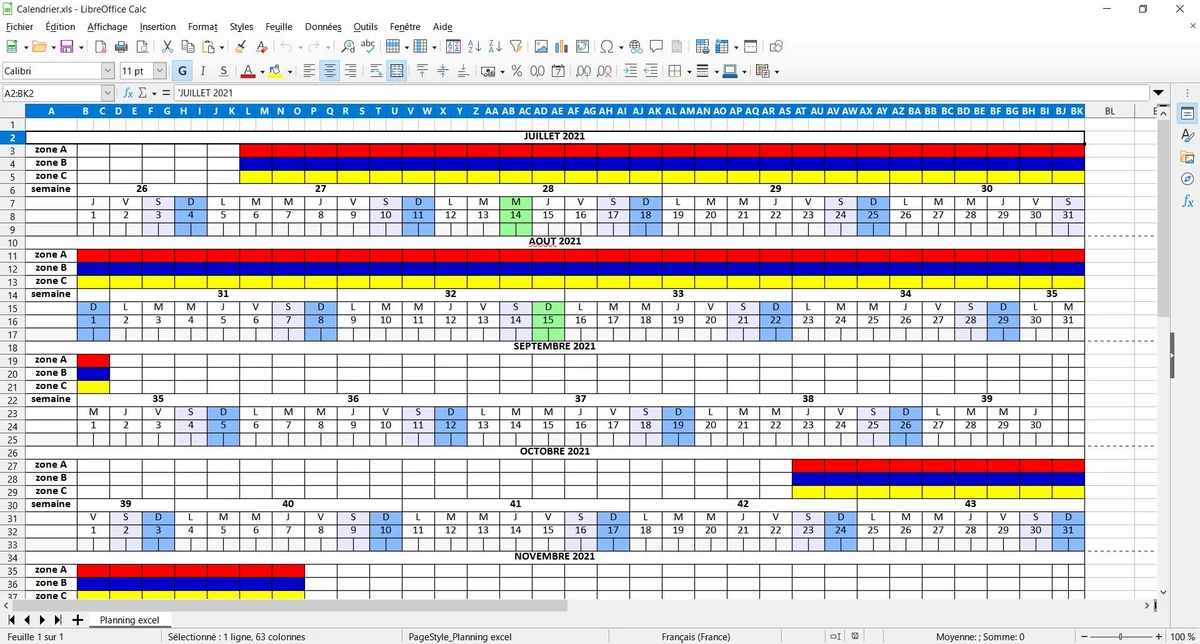
Task: Format cell as percent
Action: click(x=517, y=71)
